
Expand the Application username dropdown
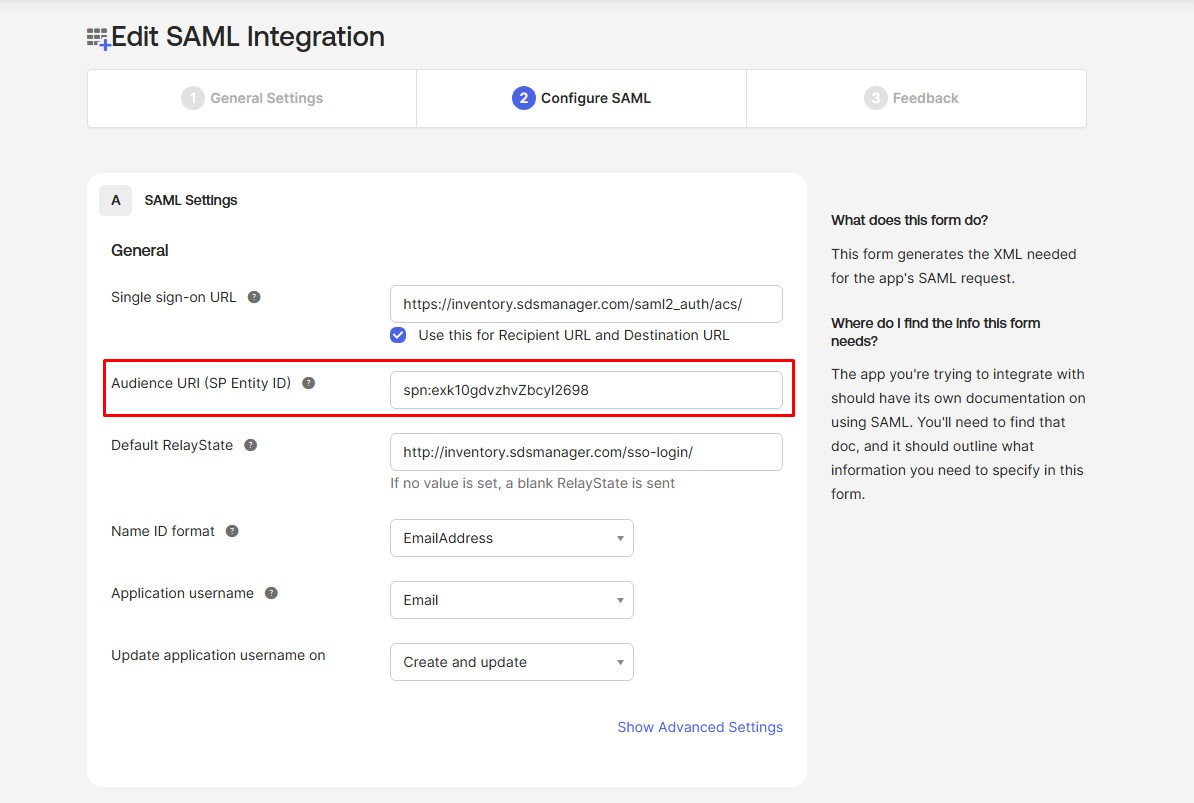click(511, 600)
